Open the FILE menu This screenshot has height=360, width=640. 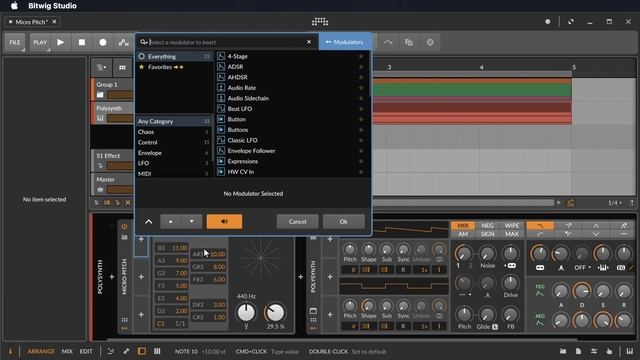tap(15, 42)
